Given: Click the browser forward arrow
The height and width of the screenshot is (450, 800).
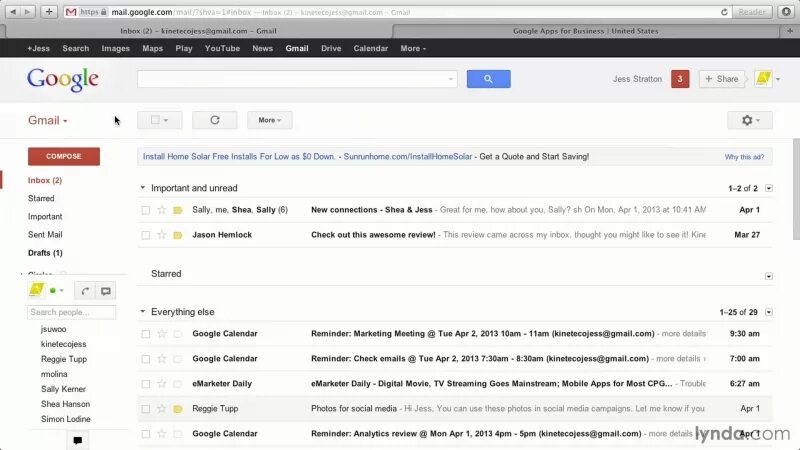Looking at the screenshot, I should (x=28, y=12).
